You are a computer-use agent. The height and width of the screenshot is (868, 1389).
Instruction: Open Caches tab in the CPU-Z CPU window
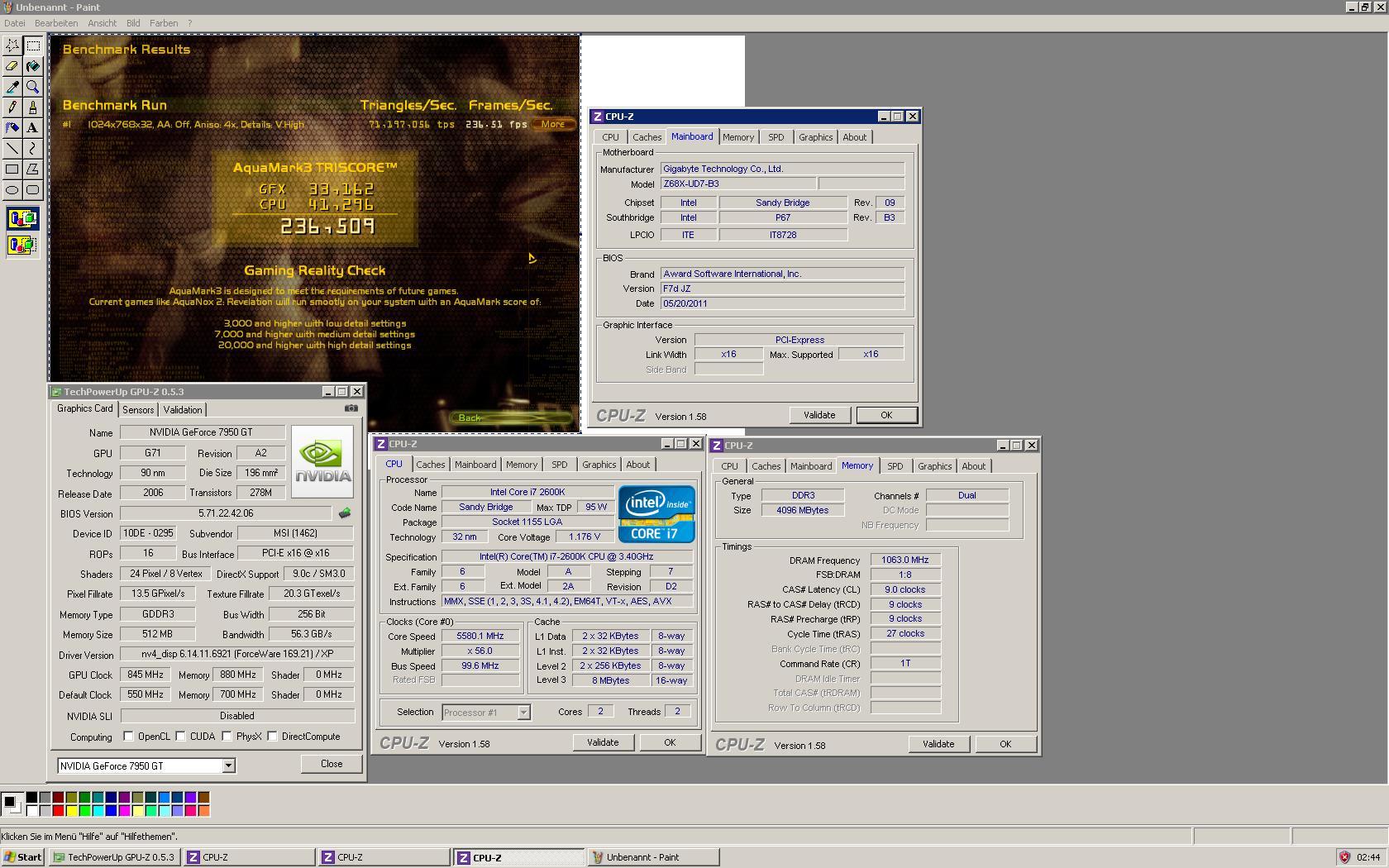[x=431, y=465]
